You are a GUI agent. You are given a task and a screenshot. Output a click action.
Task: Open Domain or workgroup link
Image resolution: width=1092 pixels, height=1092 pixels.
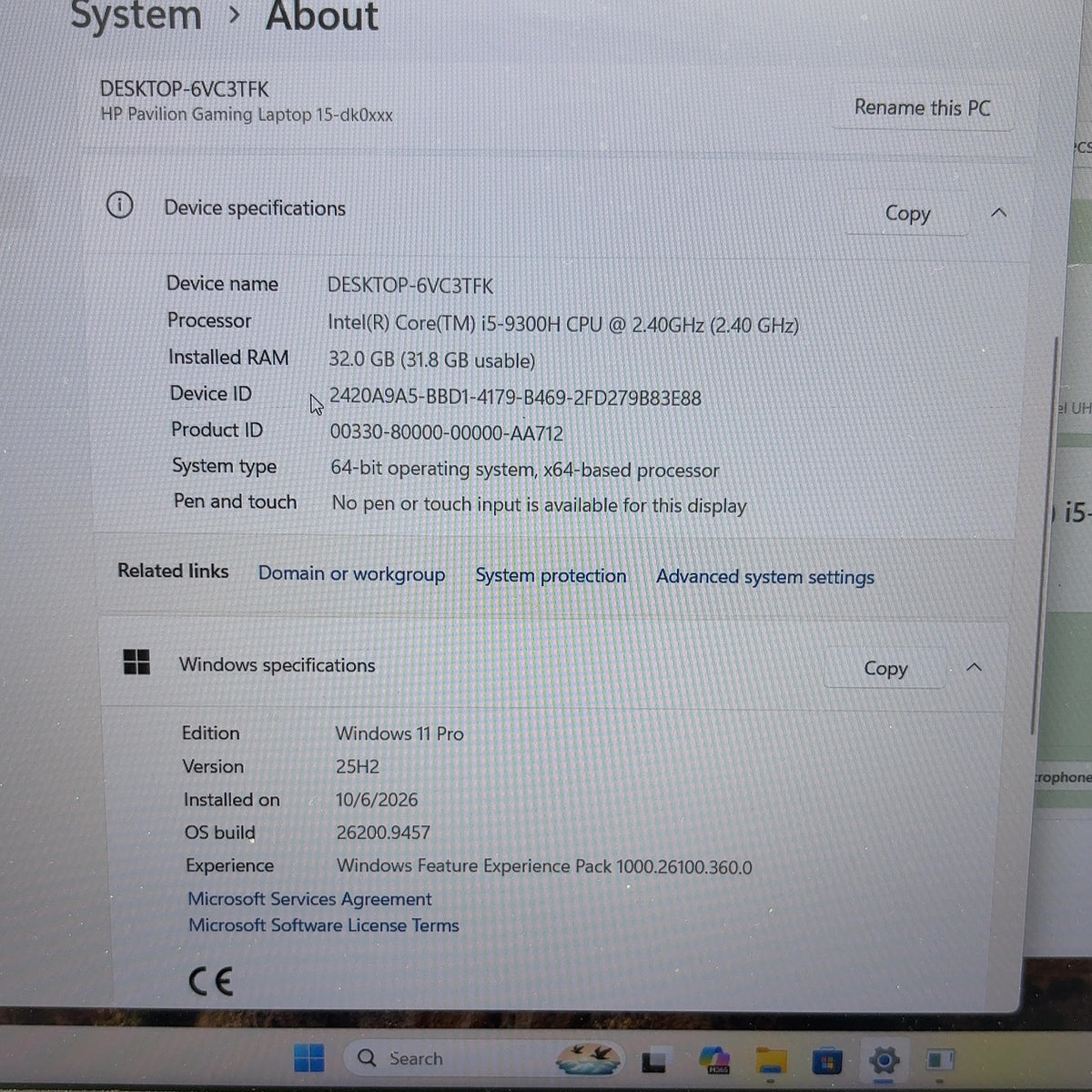(351, 574)
